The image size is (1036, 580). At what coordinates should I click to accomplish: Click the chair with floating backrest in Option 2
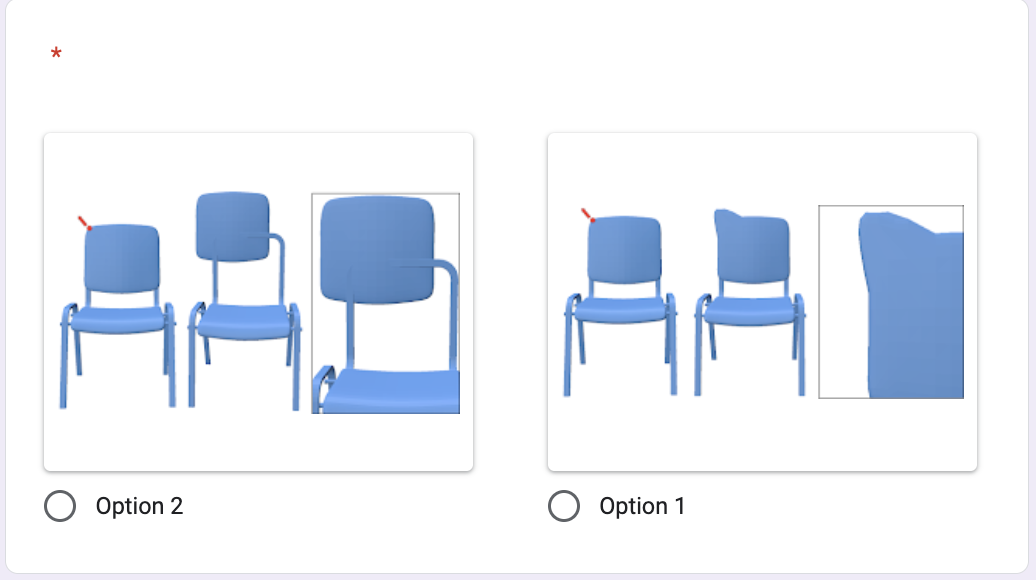click(243, 300)
